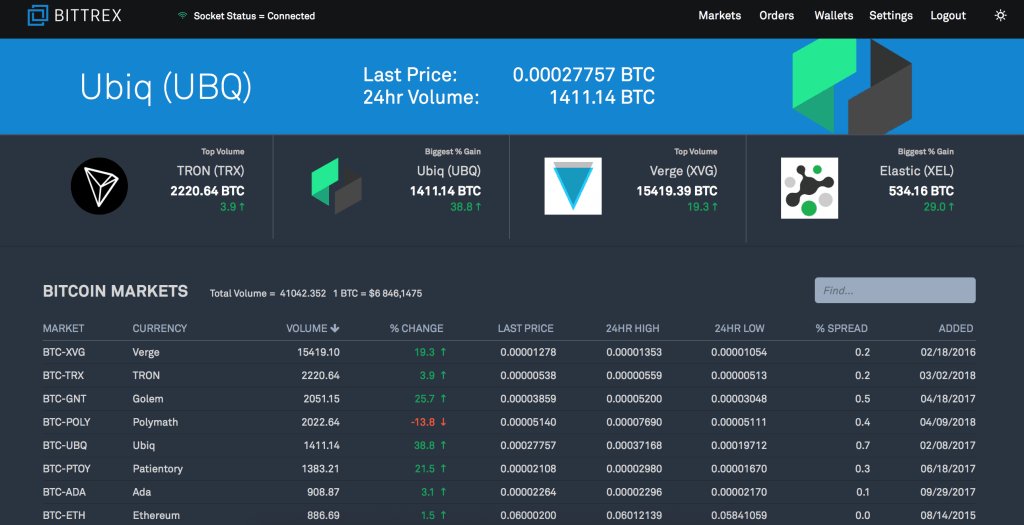Click the green up arrow in BTC-UBQ row
The width and height of the screenshot is (1024, 525).
pyautogui.click(x=443, y=445)
